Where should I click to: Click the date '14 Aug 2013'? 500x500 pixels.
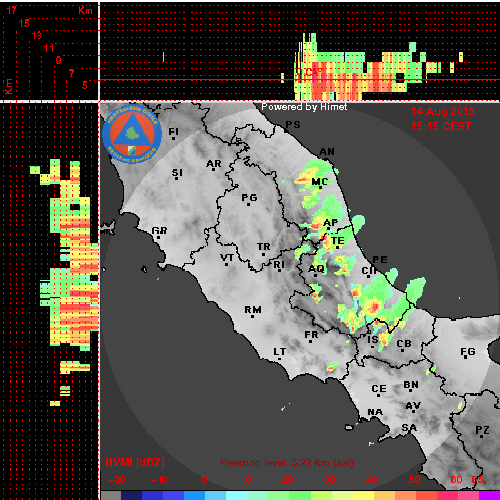(443, 111)
